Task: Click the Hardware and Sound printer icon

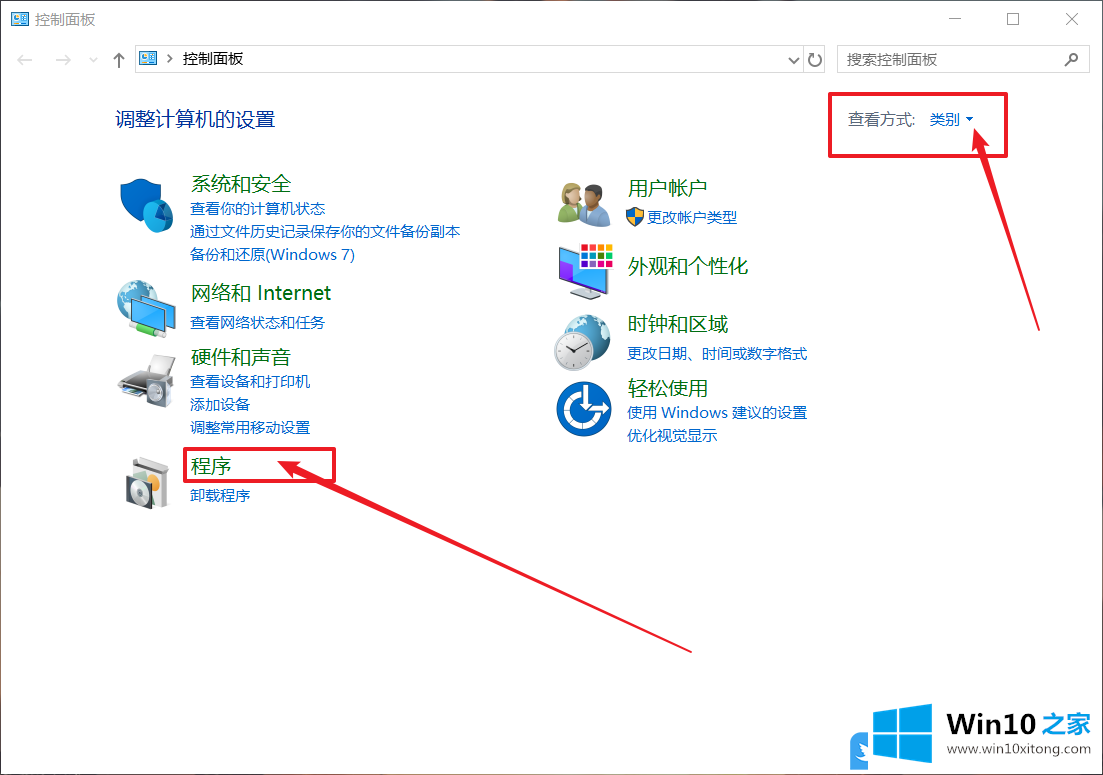Action: tap(146, 379)
